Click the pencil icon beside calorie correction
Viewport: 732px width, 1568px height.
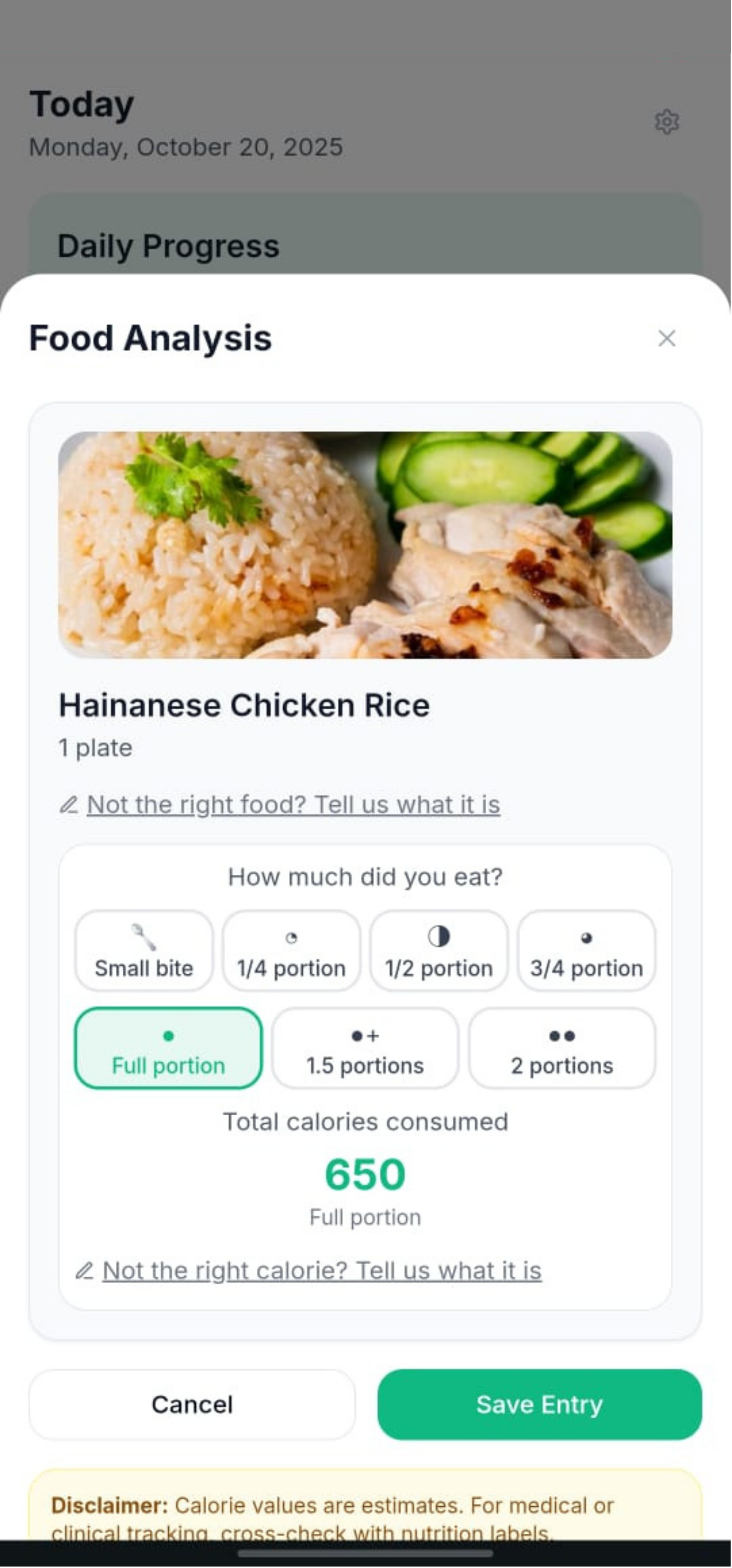point(84,1271)
